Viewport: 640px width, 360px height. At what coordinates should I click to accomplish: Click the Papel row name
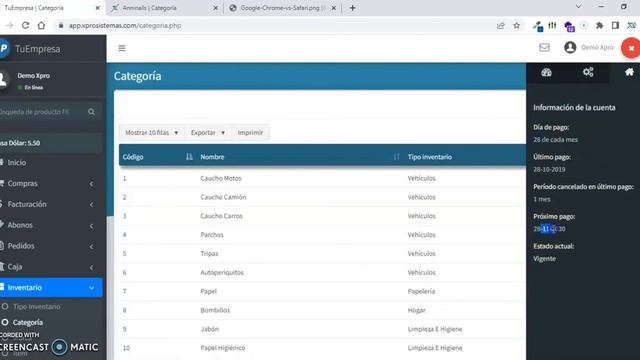click(x=209, y=291)
